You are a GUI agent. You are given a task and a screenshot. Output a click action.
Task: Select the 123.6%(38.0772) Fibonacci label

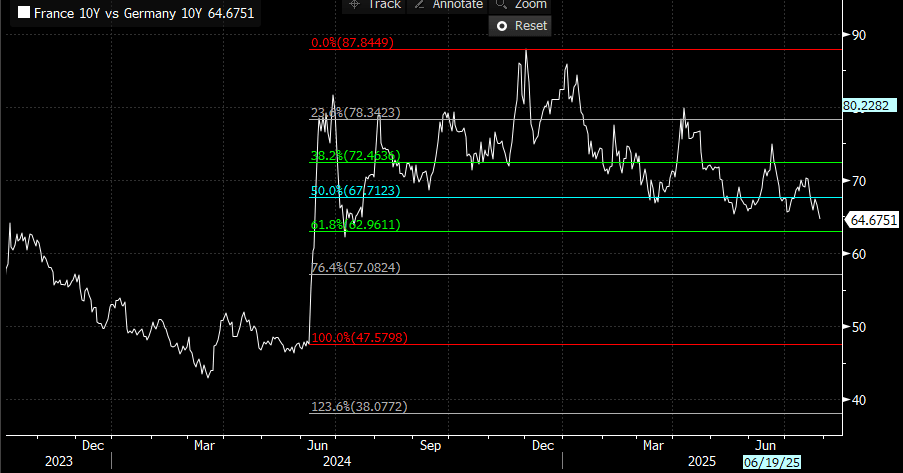359,407
